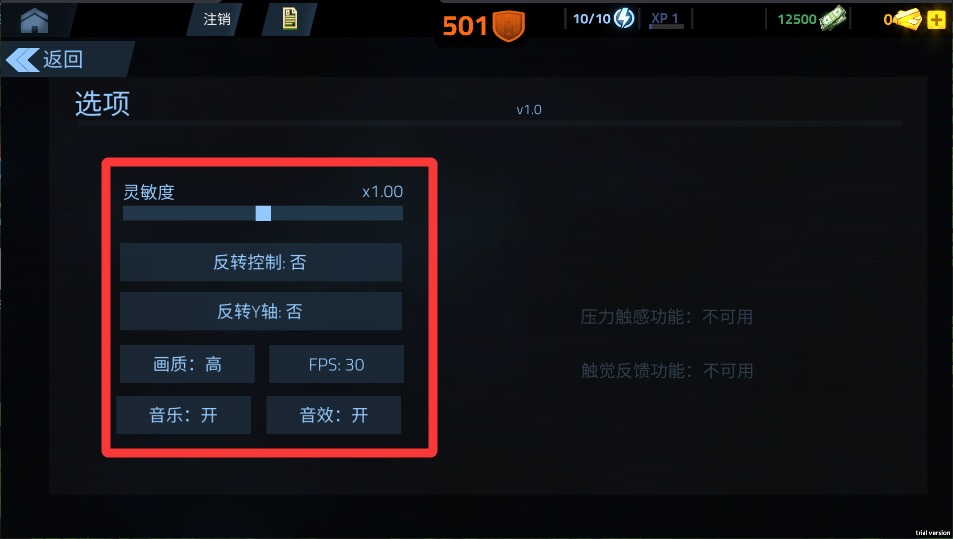Add gold with yellow plus icon

pyautogui.click(x=936, y=19)
